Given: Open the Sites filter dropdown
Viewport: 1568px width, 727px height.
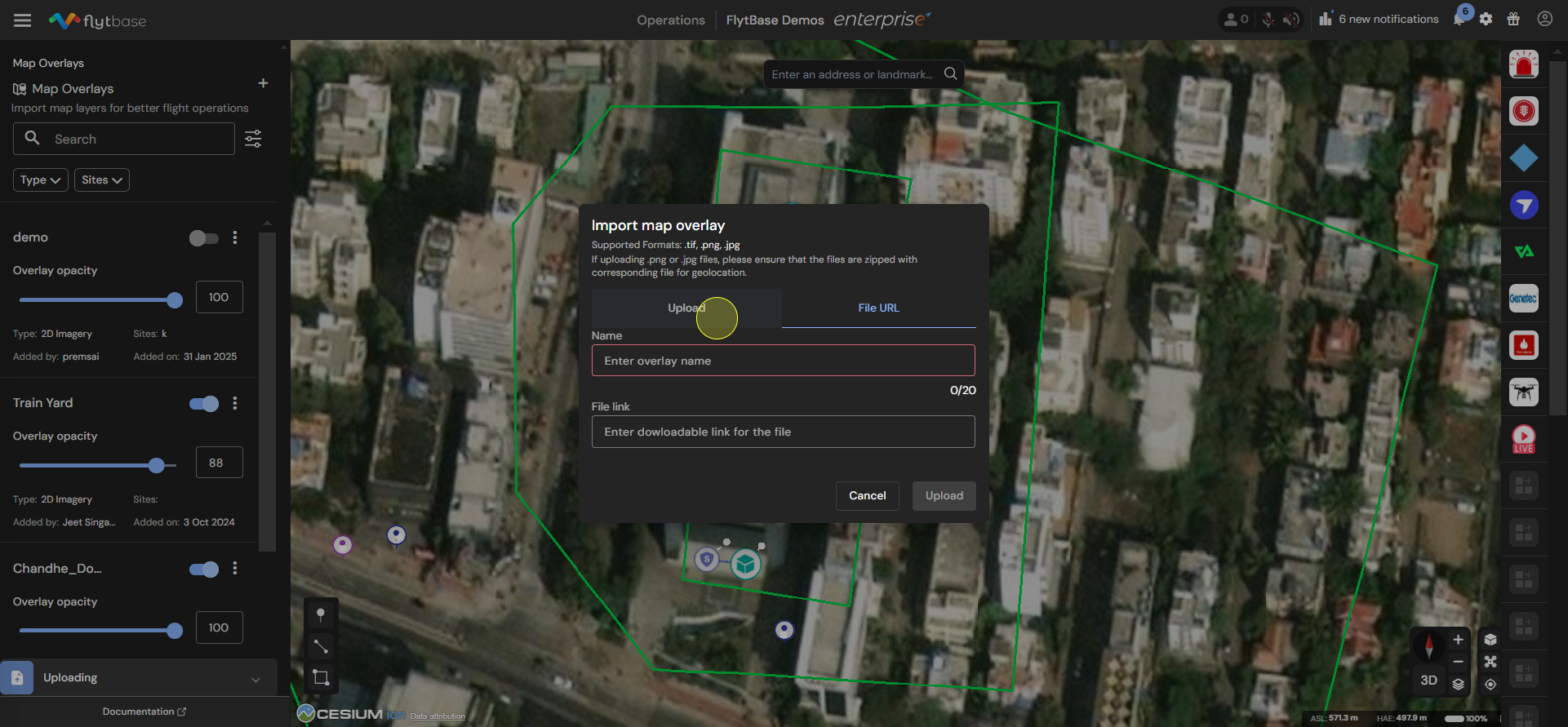Looking at the screenshot, I should tap(102, 180).
